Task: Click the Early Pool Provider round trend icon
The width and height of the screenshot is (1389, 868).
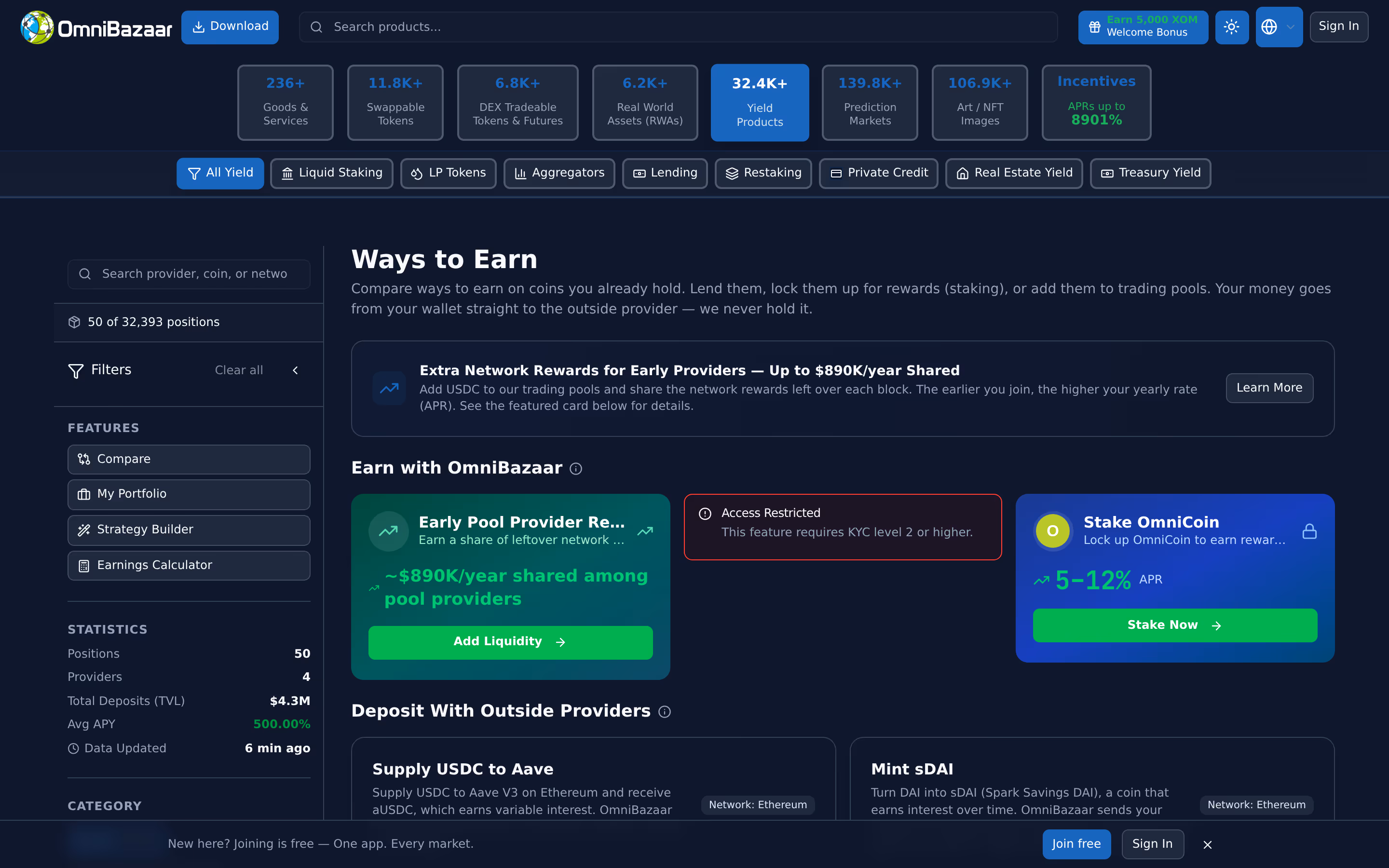Action: [389, 531]
